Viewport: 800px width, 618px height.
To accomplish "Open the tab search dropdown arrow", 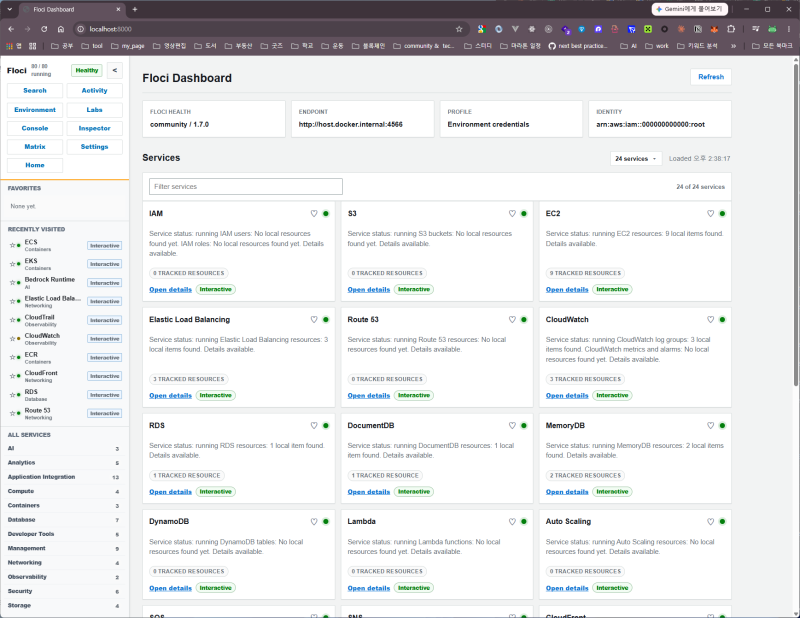I will [x=9, y=9].
